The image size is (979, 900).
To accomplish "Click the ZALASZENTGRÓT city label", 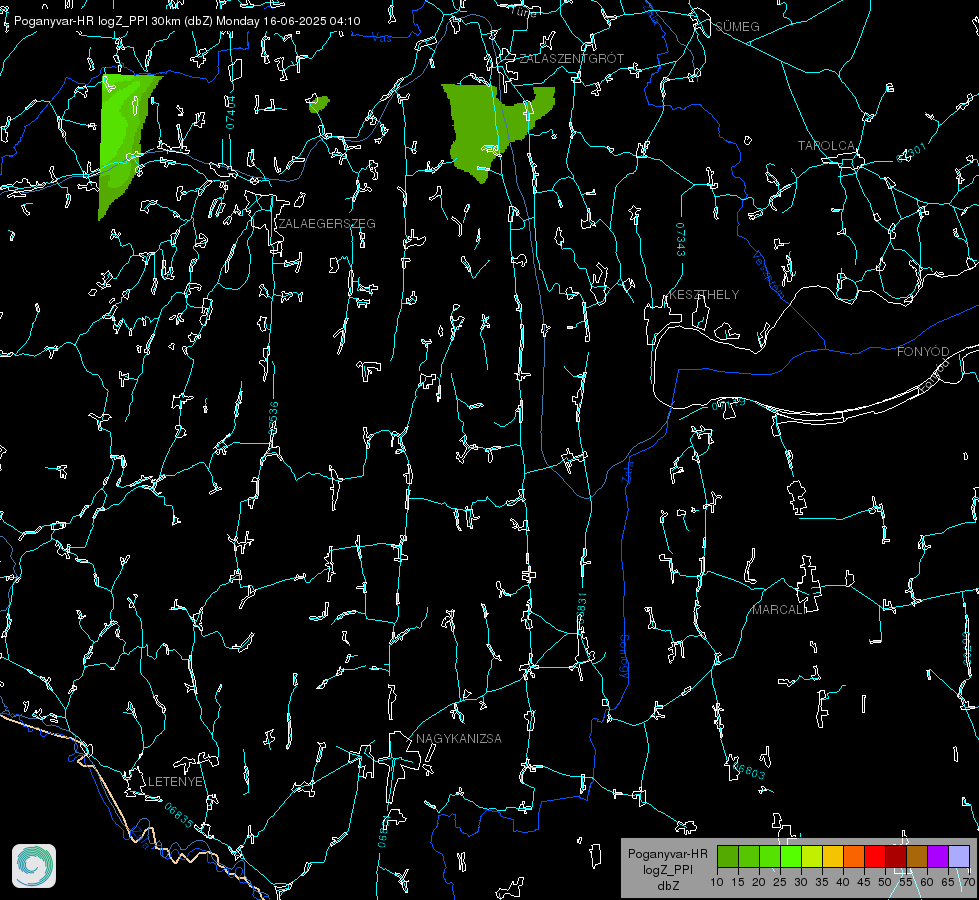I will point(571,58).
